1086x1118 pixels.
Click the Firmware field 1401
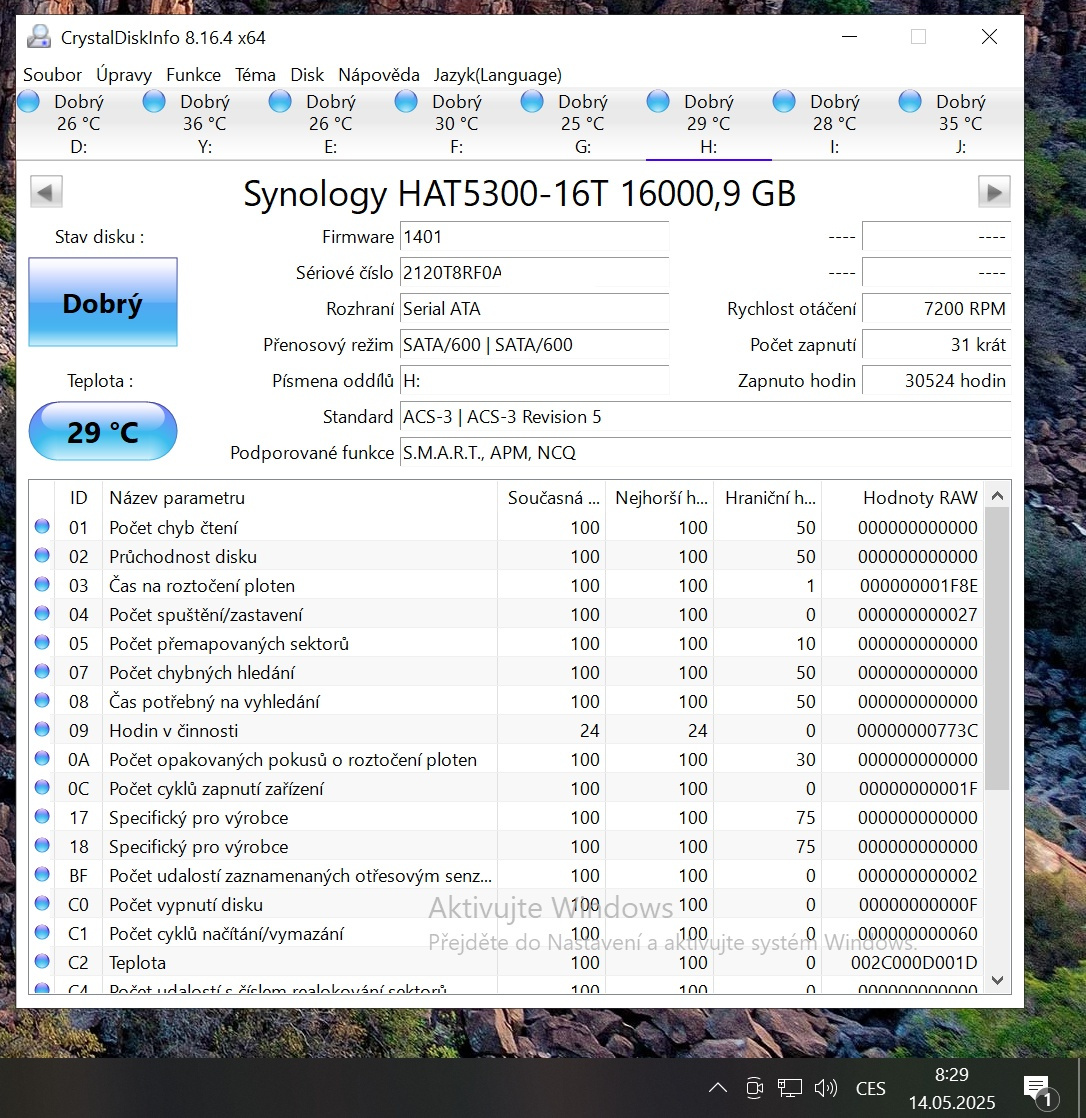pyautogui.click(x=534, y=237)
